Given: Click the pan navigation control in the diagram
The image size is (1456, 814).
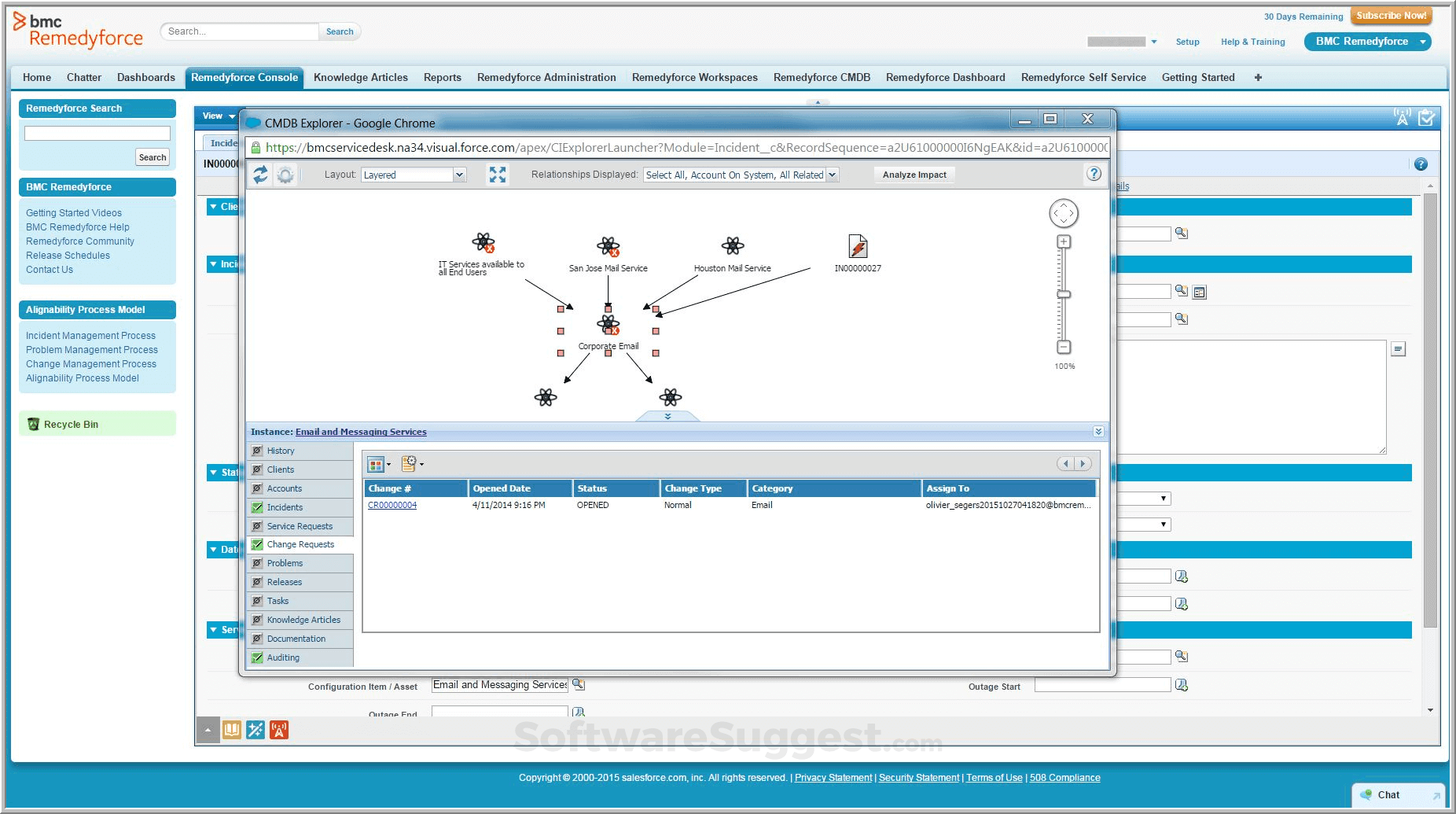Looking at the screenshot, I should coord(1064,213).
